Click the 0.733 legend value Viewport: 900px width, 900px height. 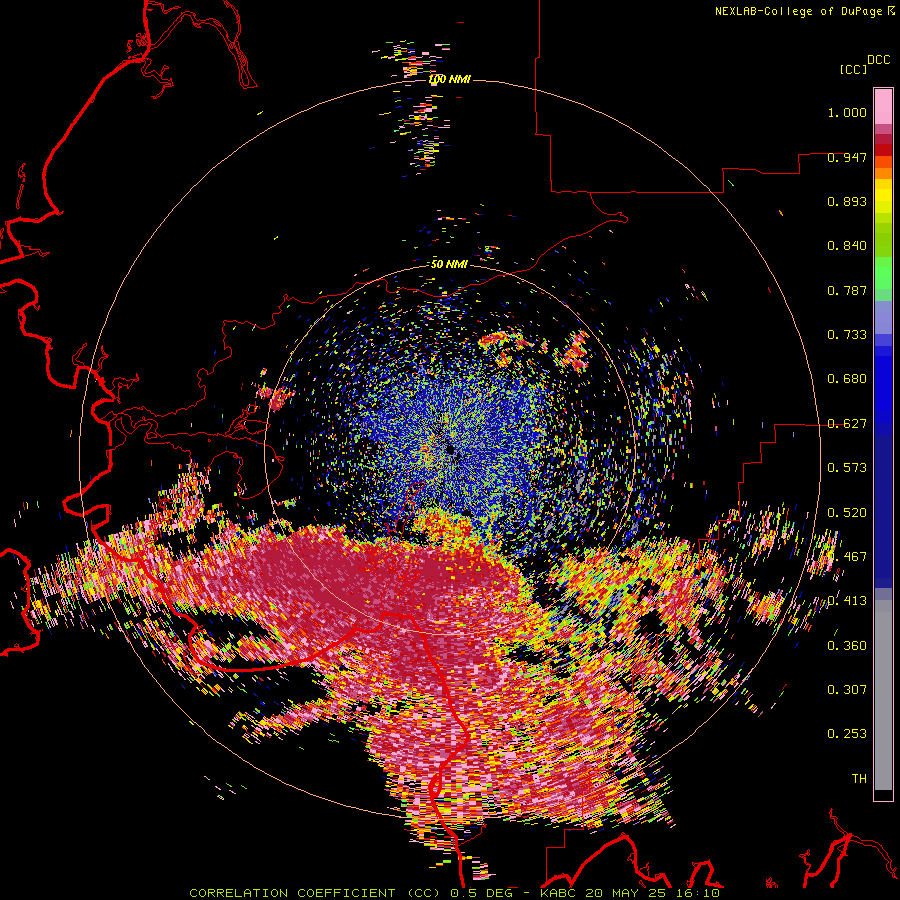847,335
